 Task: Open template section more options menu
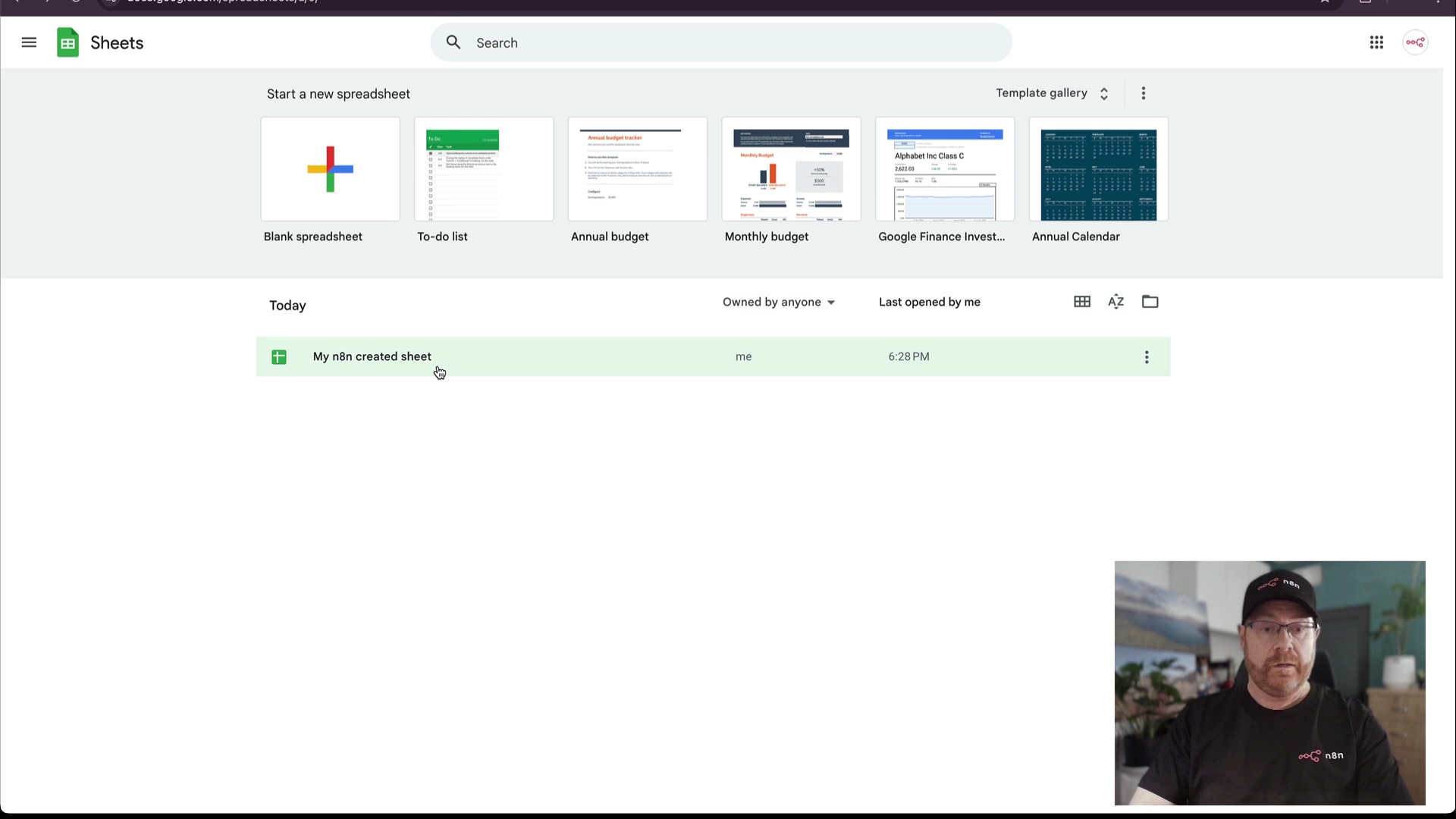[1144, 93]
